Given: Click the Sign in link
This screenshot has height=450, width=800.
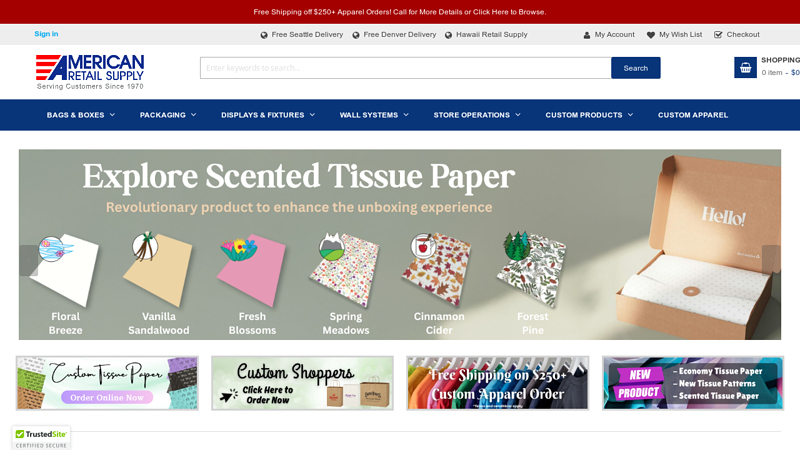Looking at the screenshot, I should pyautogui.click(x=46, y=34).
